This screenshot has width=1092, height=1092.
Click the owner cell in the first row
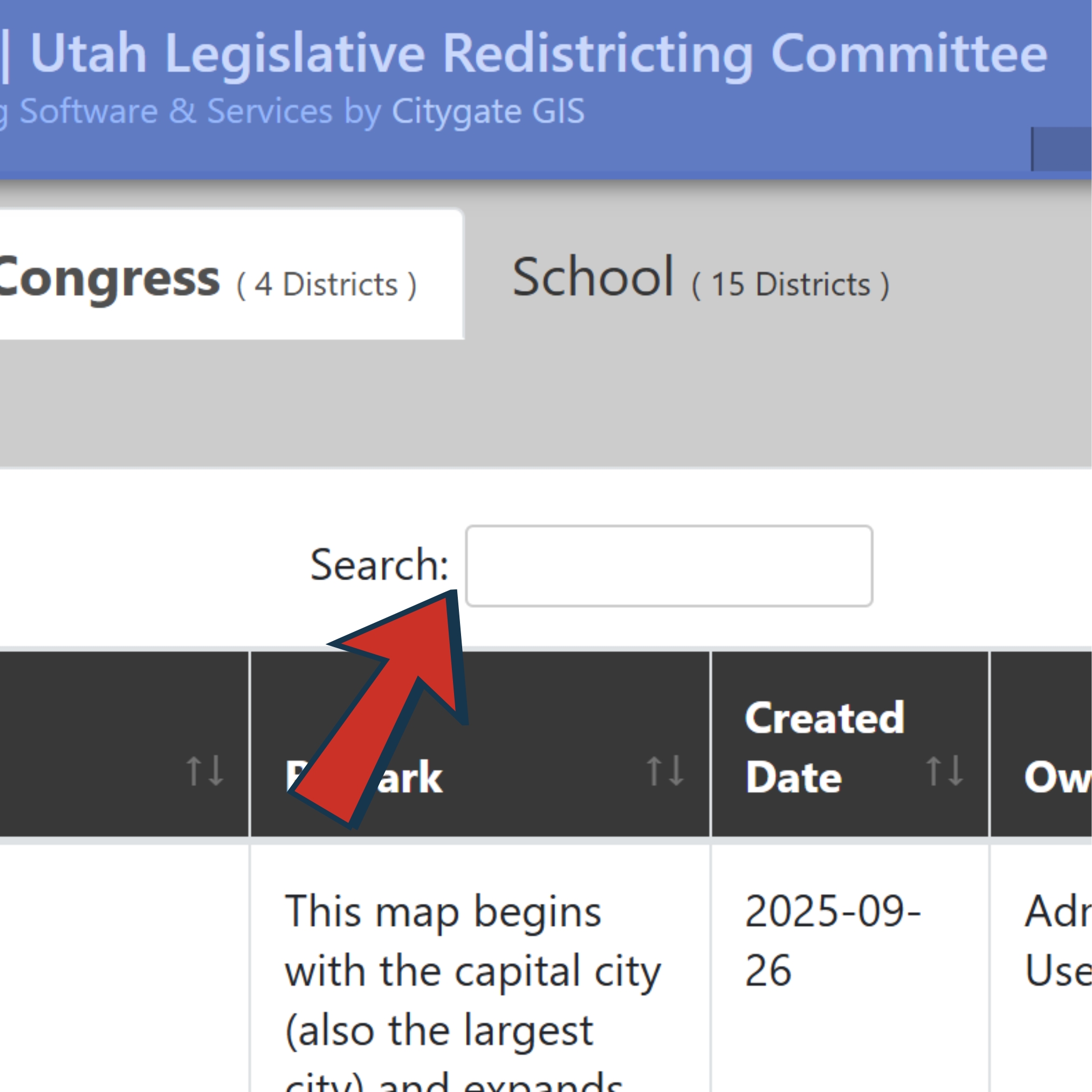pos(1056,940)
